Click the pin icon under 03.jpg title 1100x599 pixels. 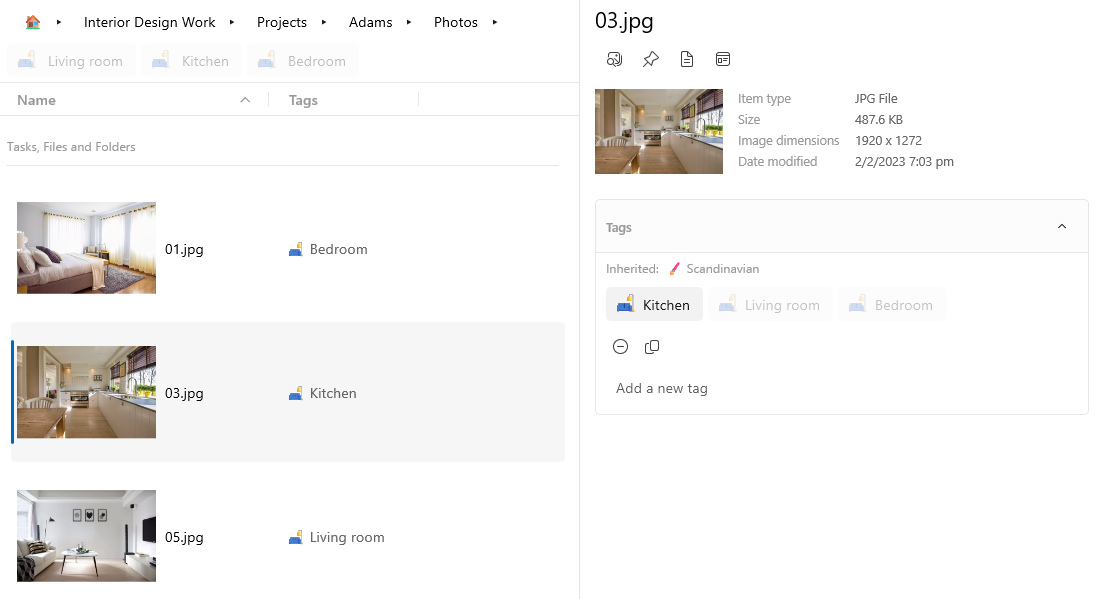pyautogui.click(x=651, y=59)
